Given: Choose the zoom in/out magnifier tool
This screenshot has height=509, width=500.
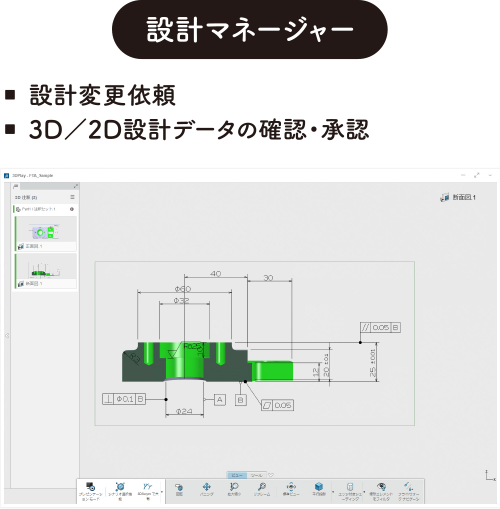Looking at the screenshot, I should click(x=234, y=489).
